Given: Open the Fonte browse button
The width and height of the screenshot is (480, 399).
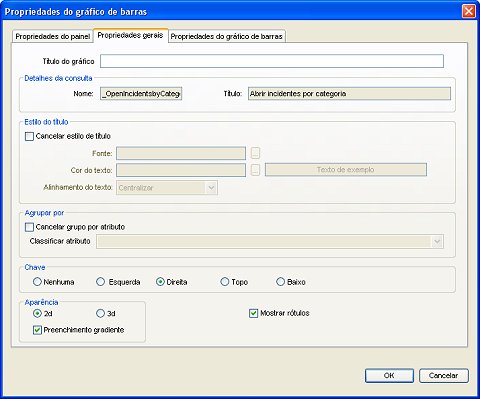Looking at the screenshot, I should (x=255, y=153).
